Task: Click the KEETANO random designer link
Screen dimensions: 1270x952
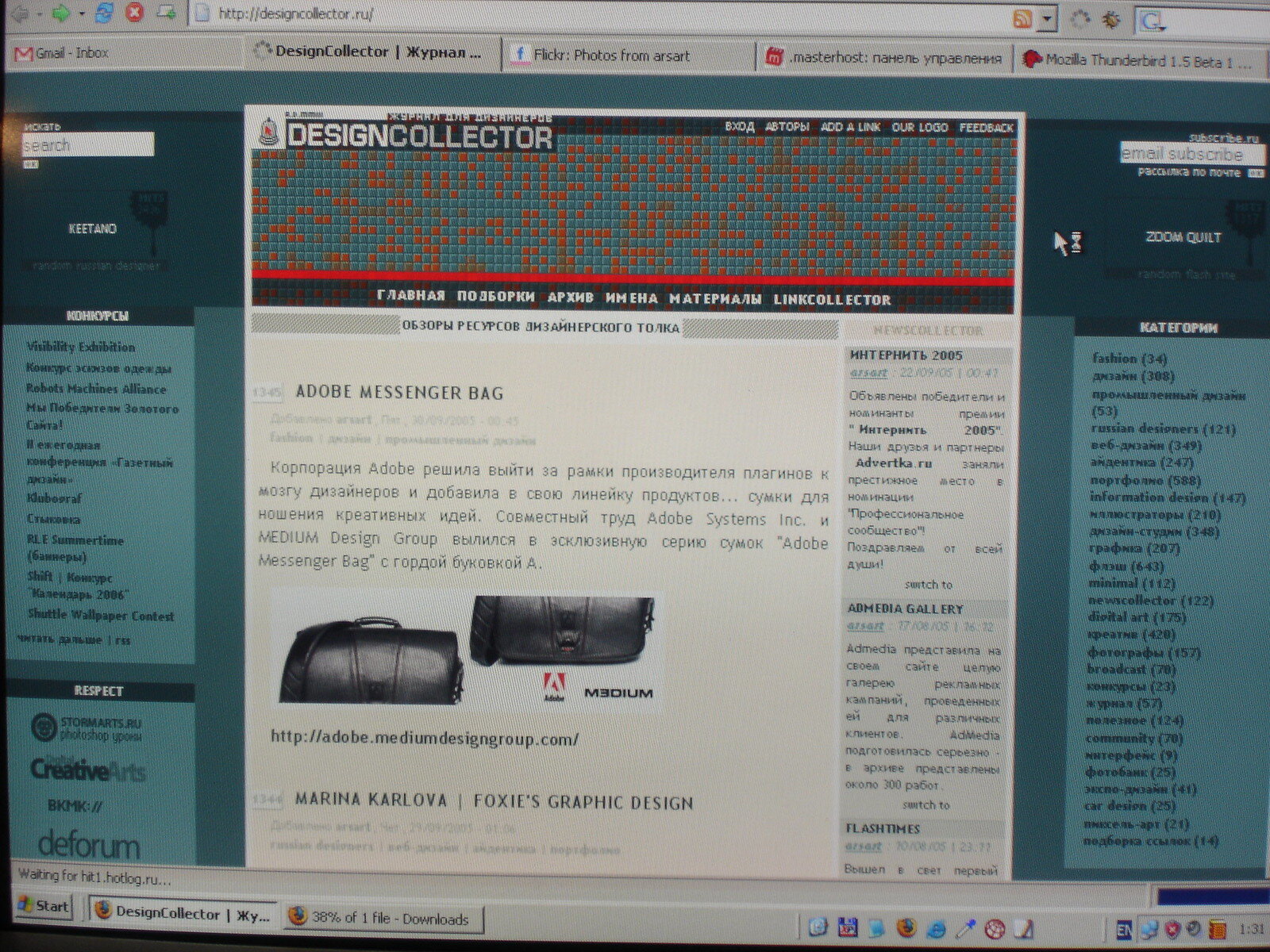Action: click(x=92, y=228)
